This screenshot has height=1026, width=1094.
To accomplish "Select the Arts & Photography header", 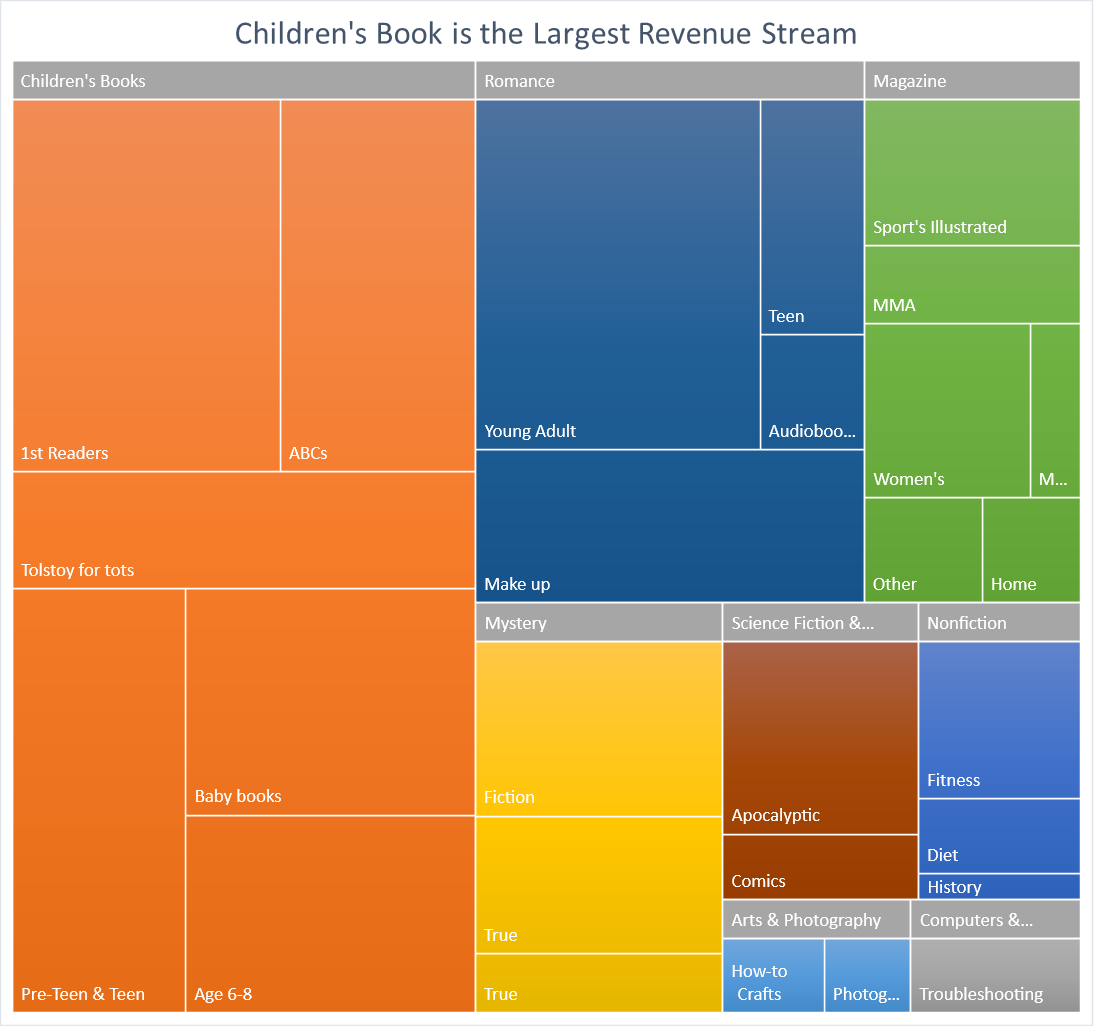I will 815,920.
